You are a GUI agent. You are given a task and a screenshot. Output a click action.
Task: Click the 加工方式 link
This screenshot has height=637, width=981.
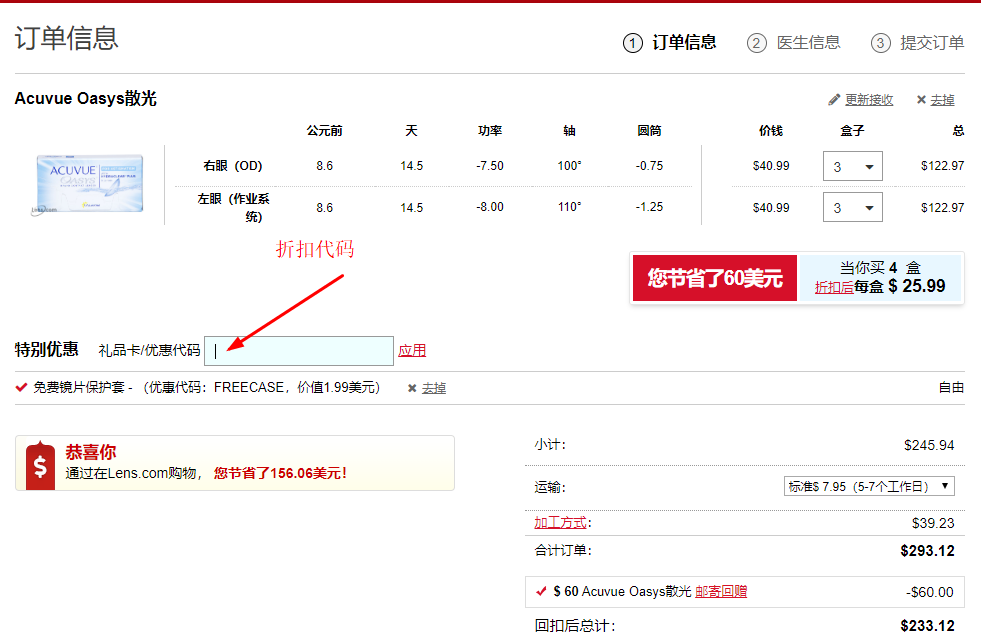coord(561,523)
